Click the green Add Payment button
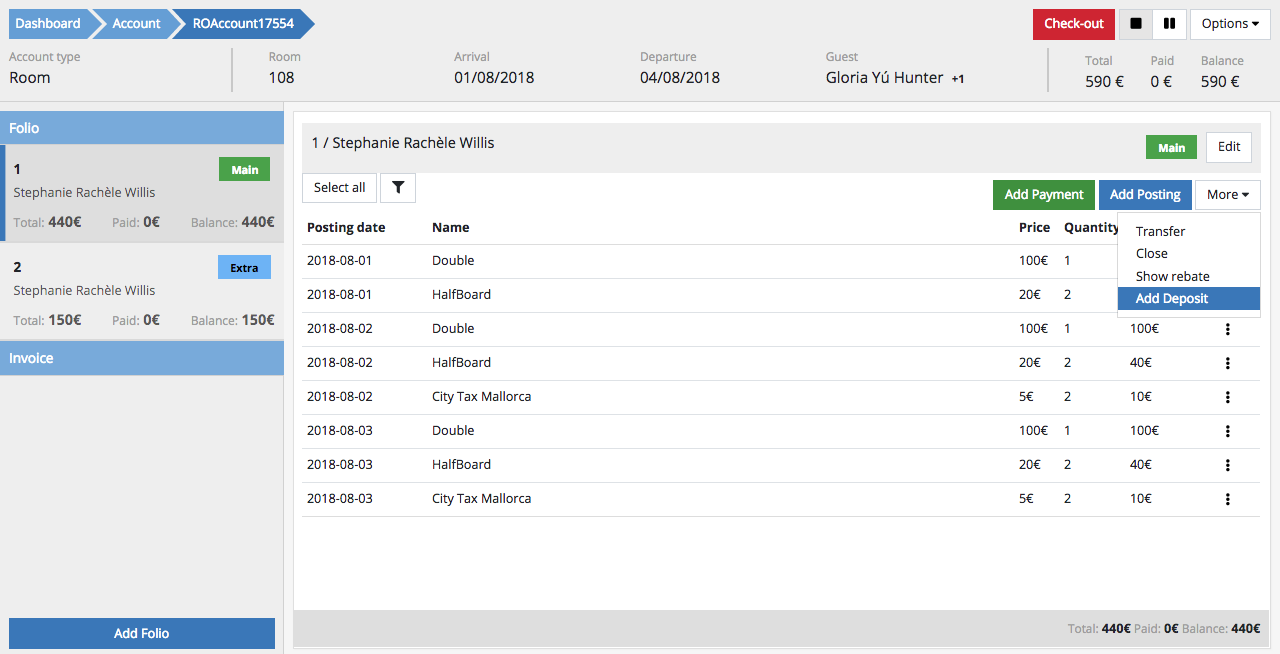This screenshot has height=654, width=1280. pyautogui.click(x=1044, y=195)
